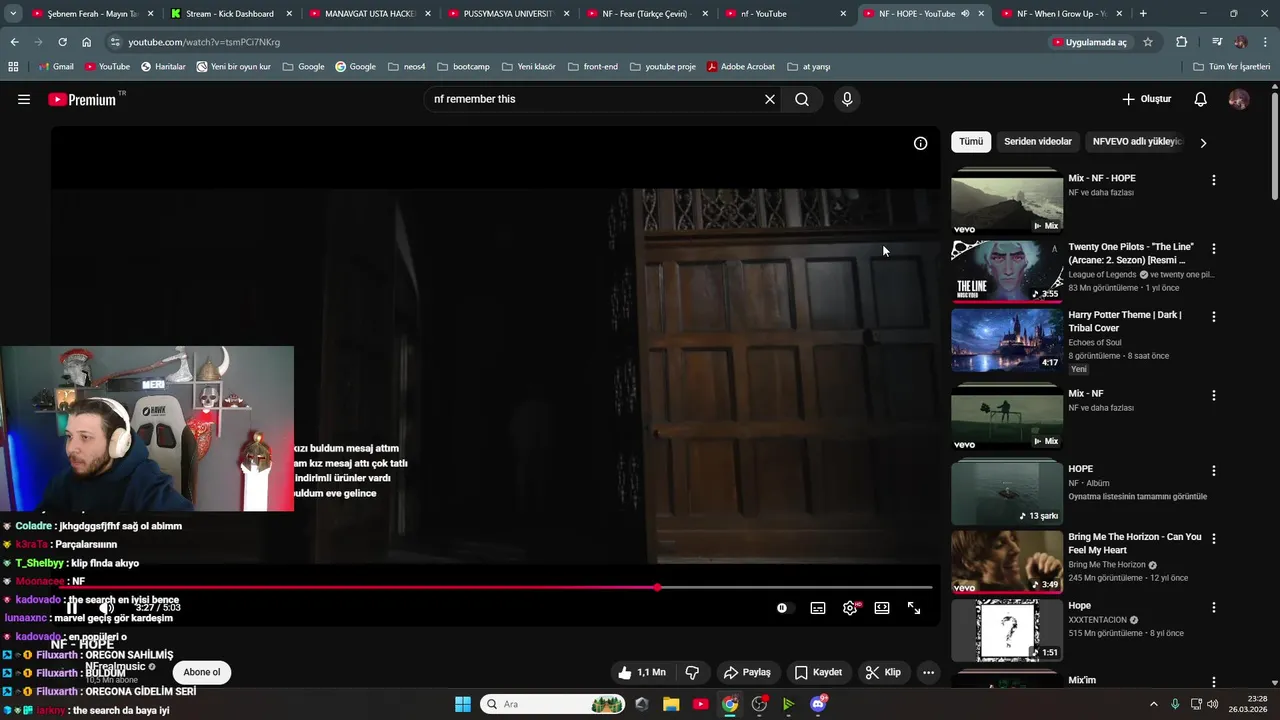Open Tüm Yer İşaretleri folder
This screenshot has height=720, width=1280.
[x=1231, y=66]
